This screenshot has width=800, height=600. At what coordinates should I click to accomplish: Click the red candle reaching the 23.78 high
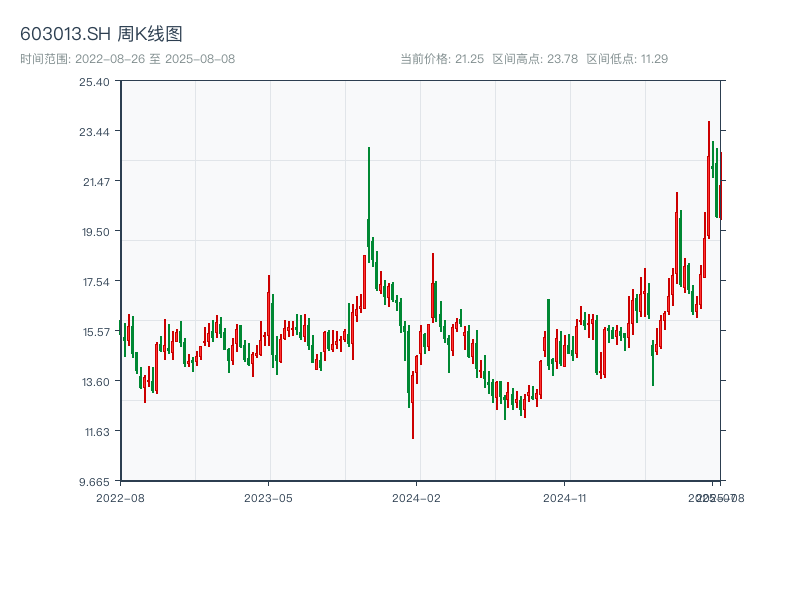click(709, 180)
